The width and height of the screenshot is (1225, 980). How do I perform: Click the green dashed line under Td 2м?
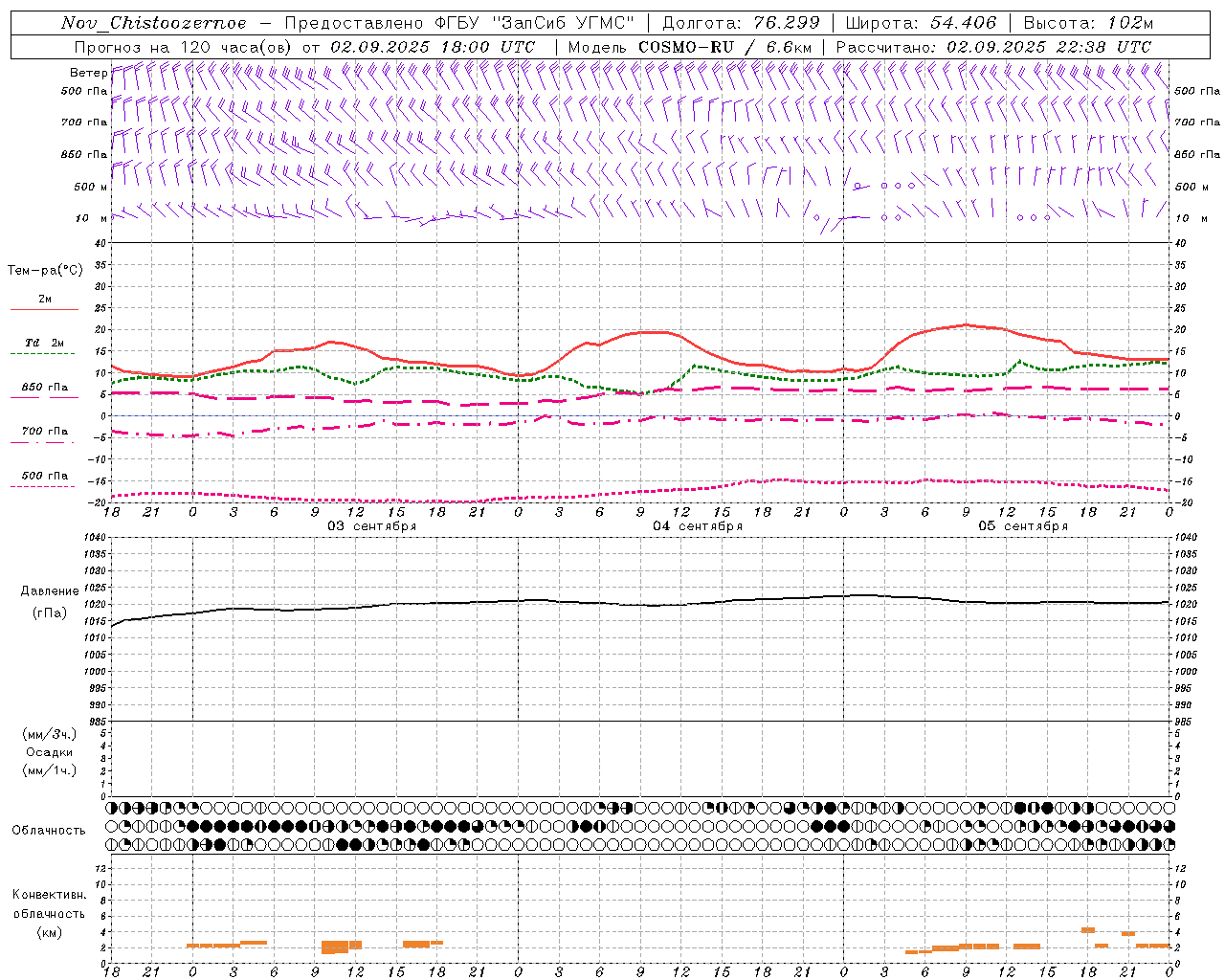42,354
